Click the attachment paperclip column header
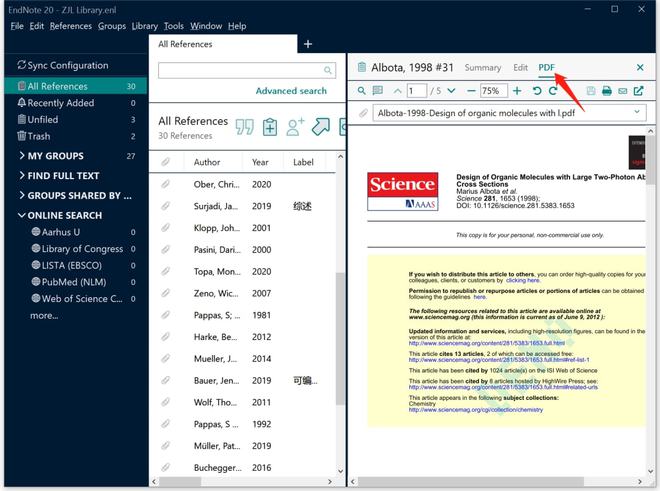660x491 pixels. pyautogui.click(x=166, y=162)
